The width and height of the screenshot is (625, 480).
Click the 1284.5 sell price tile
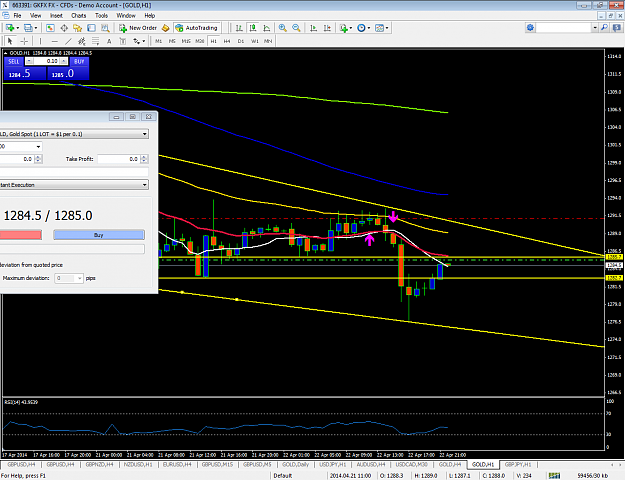(x=25, y=73)
